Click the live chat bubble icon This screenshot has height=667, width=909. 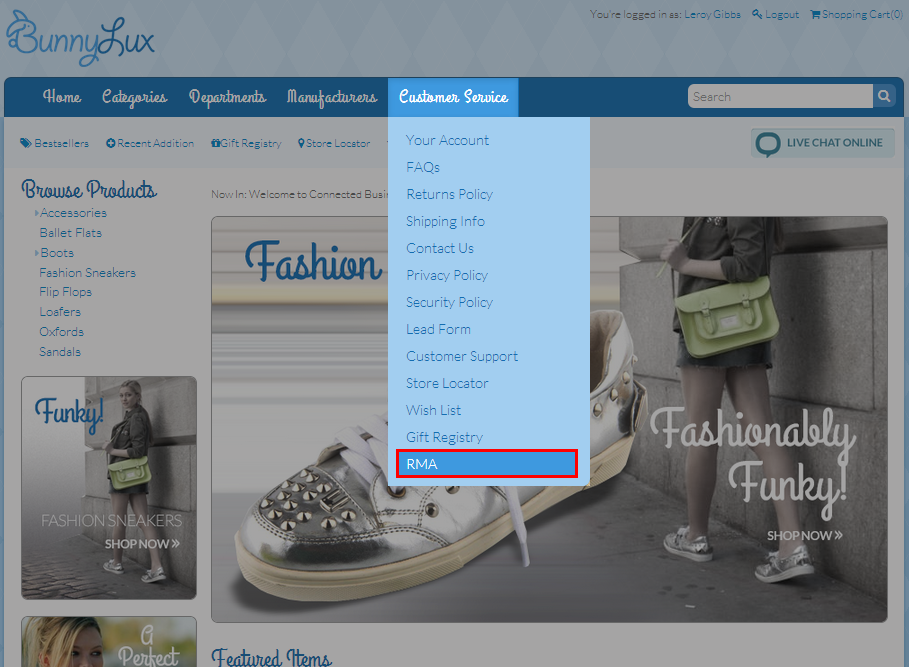click(768, 144)
